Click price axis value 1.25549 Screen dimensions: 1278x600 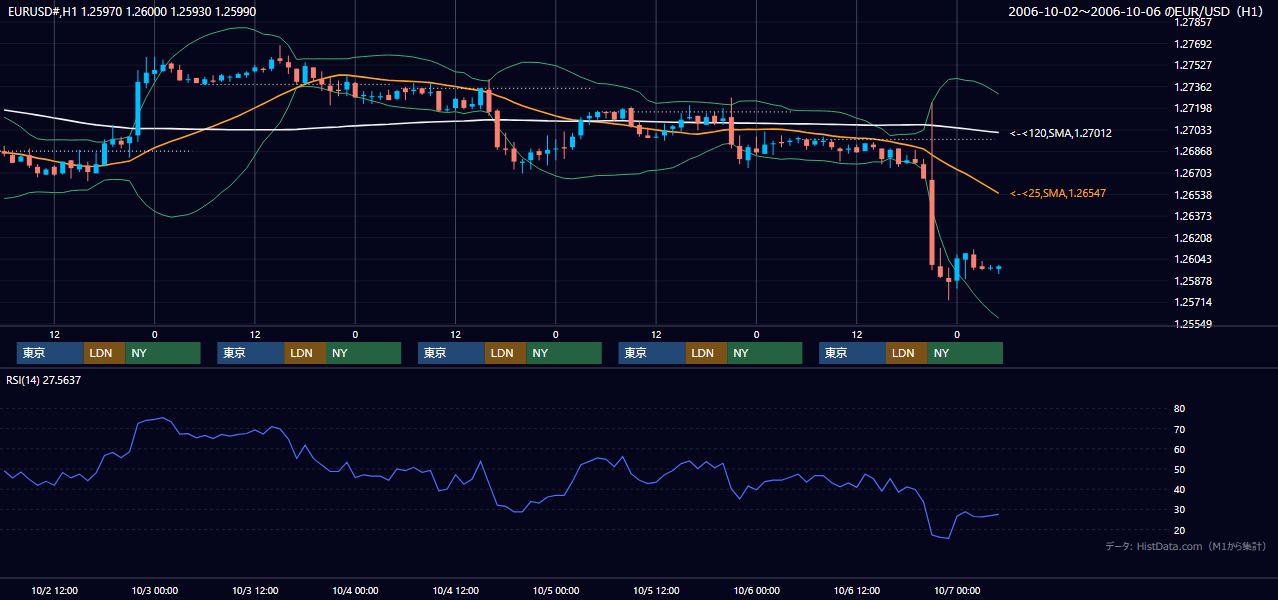pyautogui.click(x=1192, y=324)
